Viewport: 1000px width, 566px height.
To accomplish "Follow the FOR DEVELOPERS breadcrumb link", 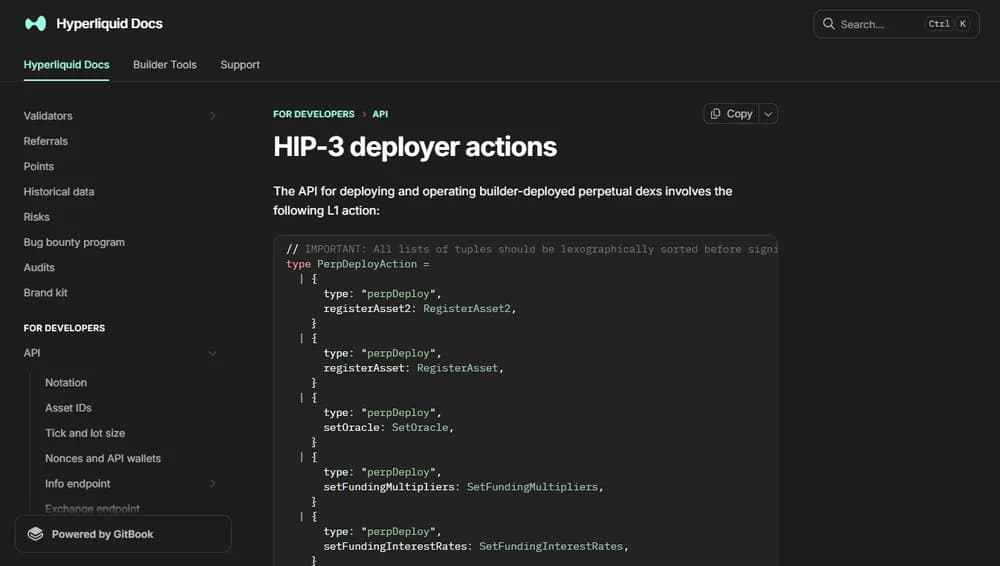I will click(x=314, y=114).
